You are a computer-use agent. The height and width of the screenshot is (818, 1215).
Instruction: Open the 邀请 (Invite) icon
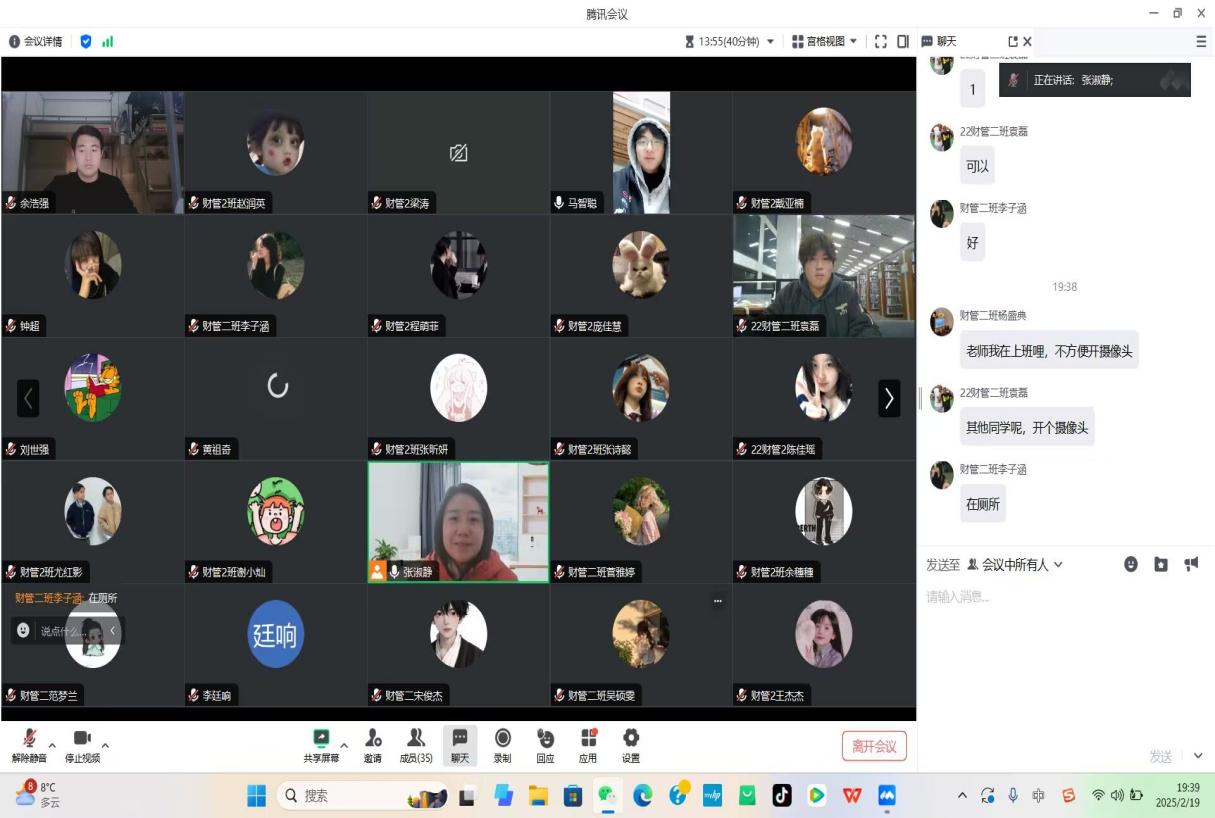pyautogui.click(x=372, y=745)
